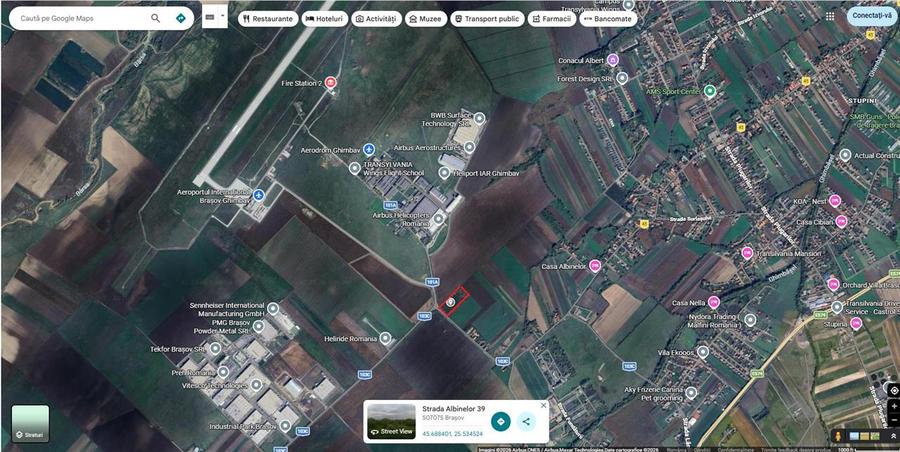This screenshot has height=452, width=900.
Task: Open the Straturi layers switcher
Action: pyautogui.click(x=30, y=424)
